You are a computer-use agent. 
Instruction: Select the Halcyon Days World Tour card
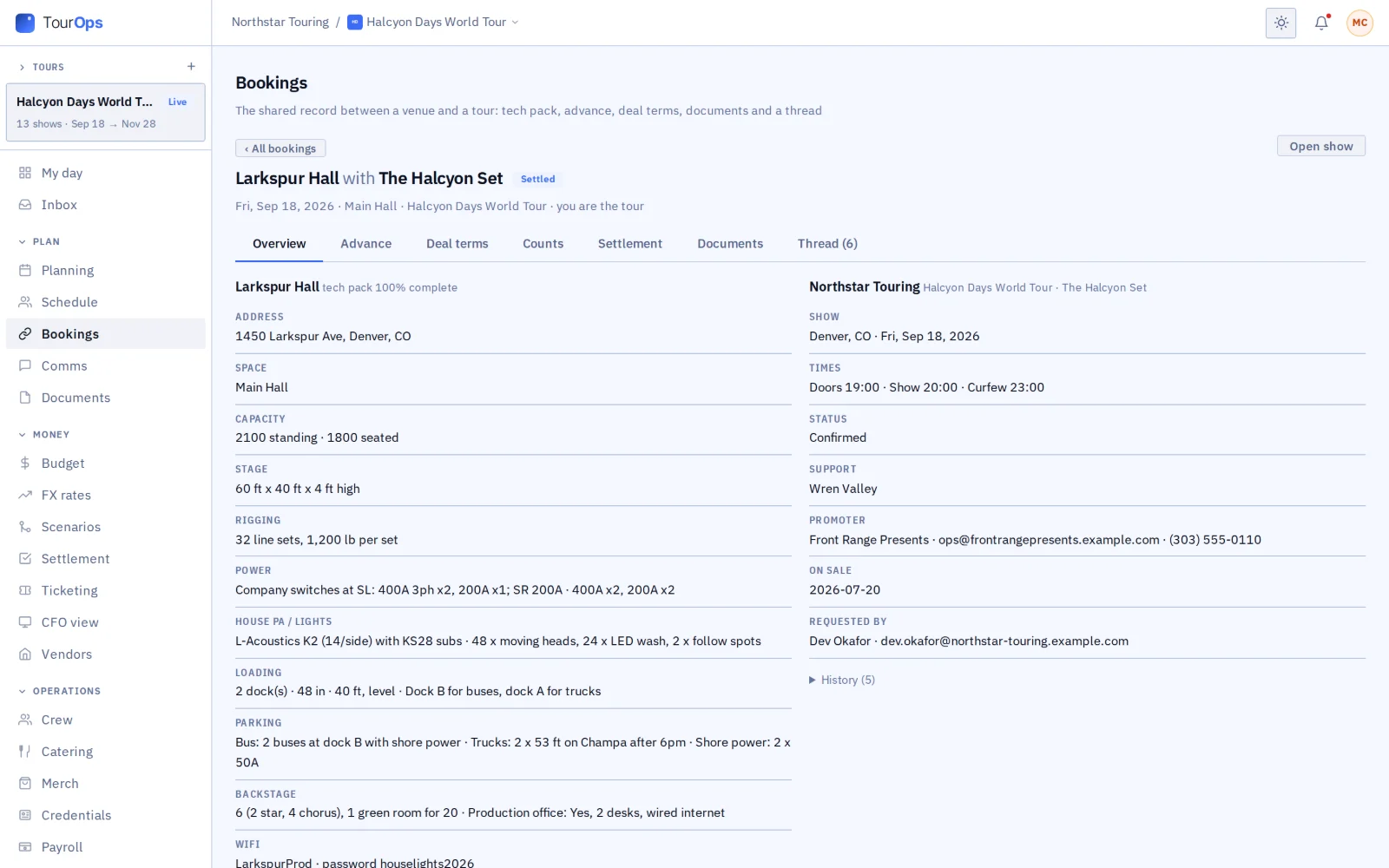tap(106, 112)
